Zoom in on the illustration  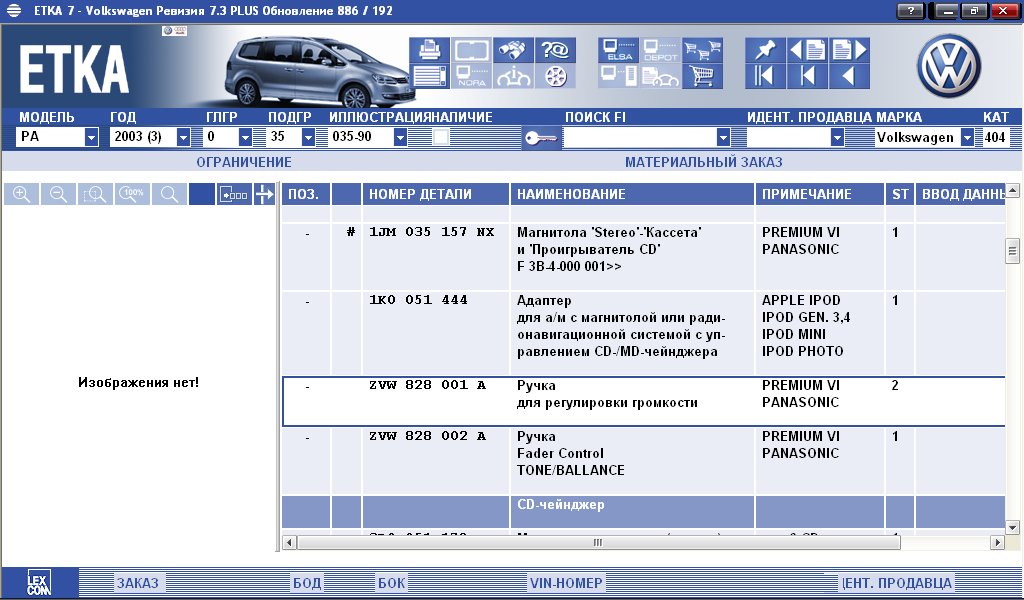click(x=22, y=194)
